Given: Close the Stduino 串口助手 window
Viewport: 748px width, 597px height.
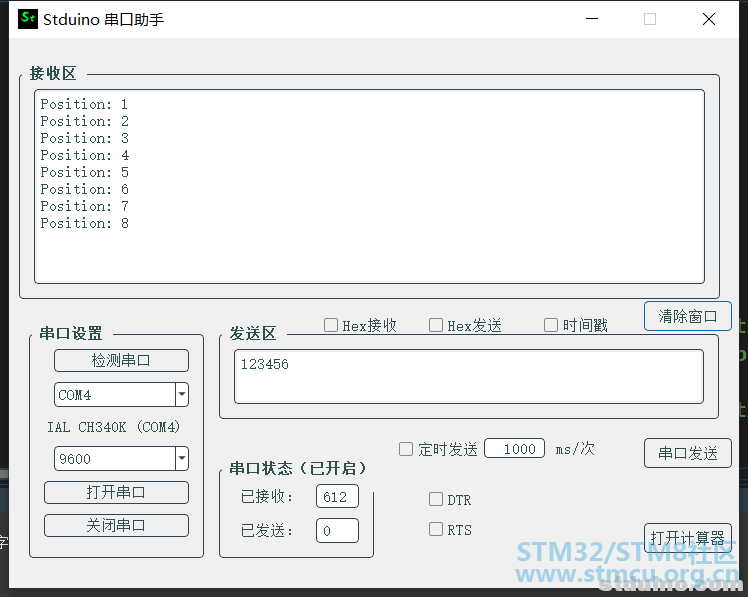Looking at the screenshot, I should [x=709, y=19].
